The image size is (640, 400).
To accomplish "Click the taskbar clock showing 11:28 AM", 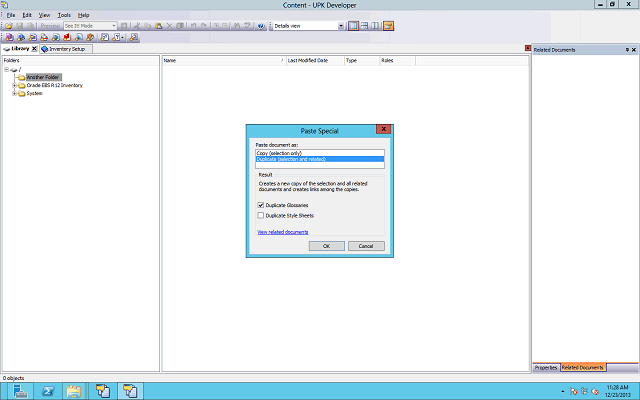I will click(618, 391).
